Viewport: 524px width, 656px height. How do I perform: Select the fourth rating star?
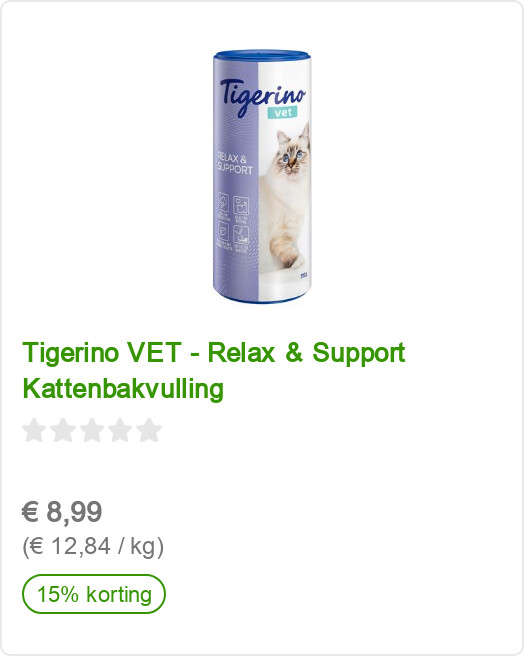coord(121,430)
